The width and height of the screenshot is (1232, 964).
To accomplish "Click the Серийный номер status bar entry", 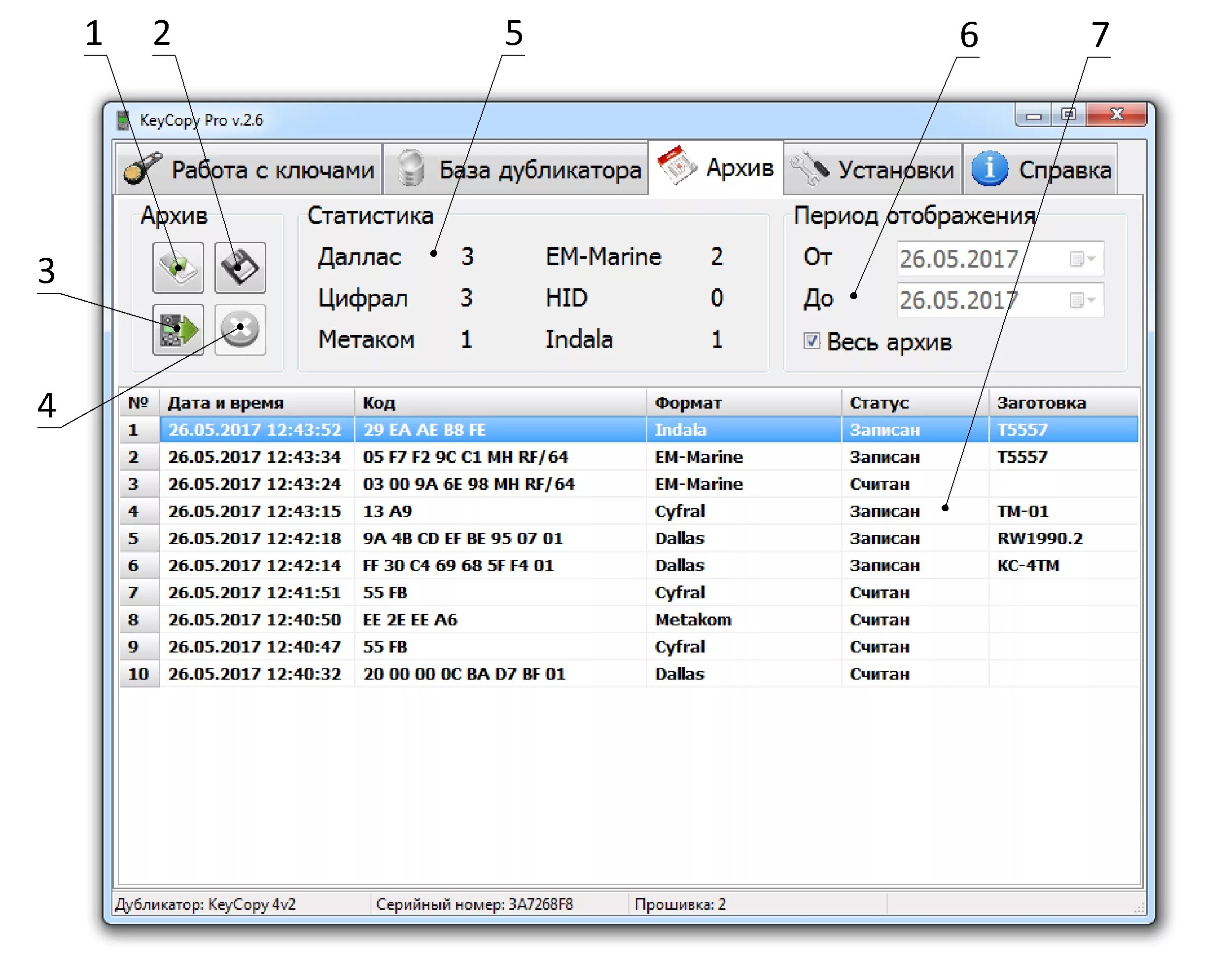I will click(x=474, y=904).
